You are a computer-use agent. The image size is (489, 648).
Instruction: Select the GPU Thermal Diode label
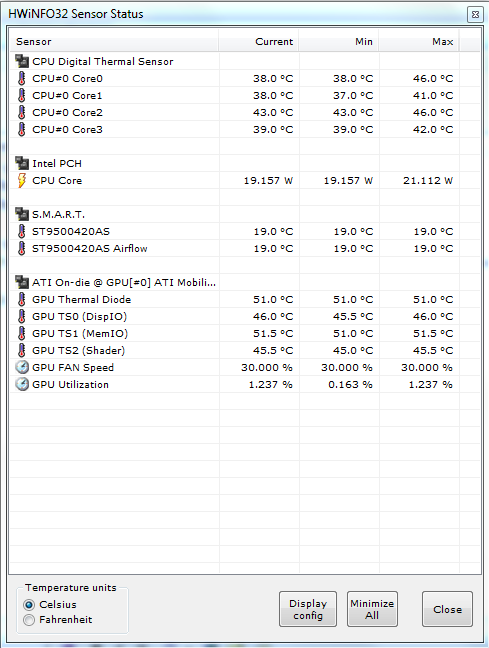point(81,300)
